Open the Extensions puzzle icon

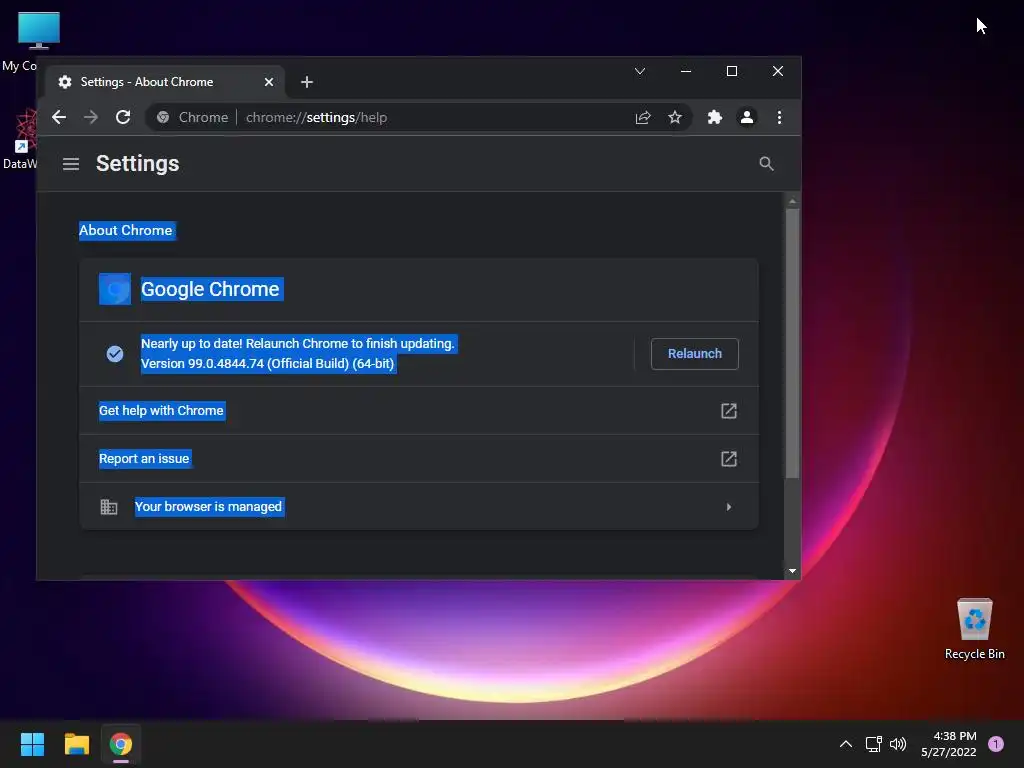tap(714, 118)
